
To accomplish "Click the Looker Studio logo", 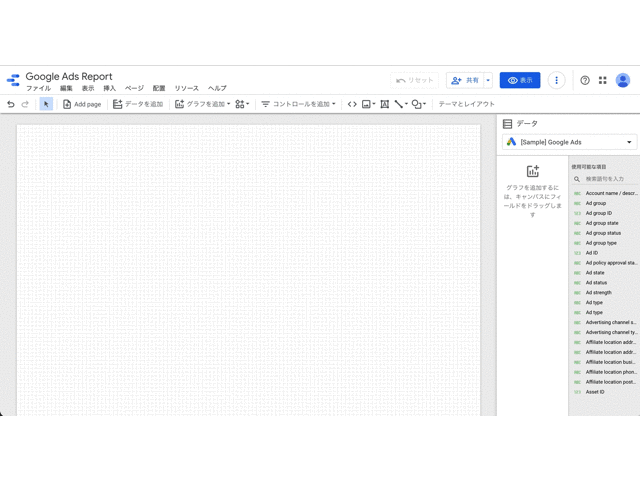I will pyautogui.click(x=13, y=80).
